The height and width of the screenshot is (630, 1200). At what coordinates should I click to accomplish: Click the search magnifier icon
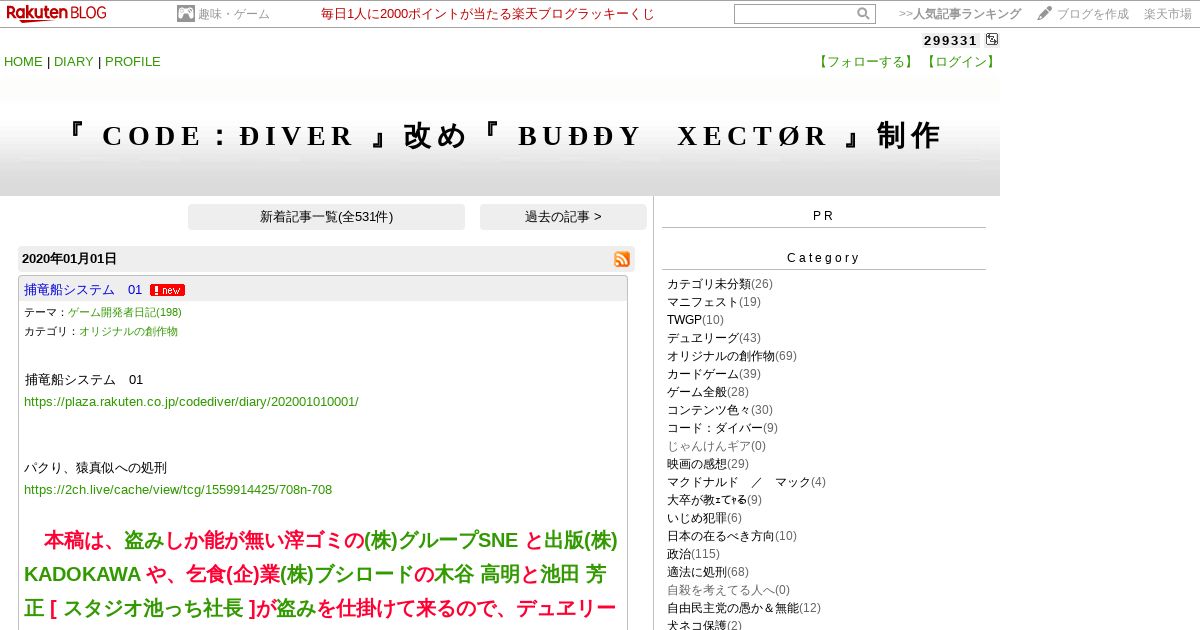point(863,14)
